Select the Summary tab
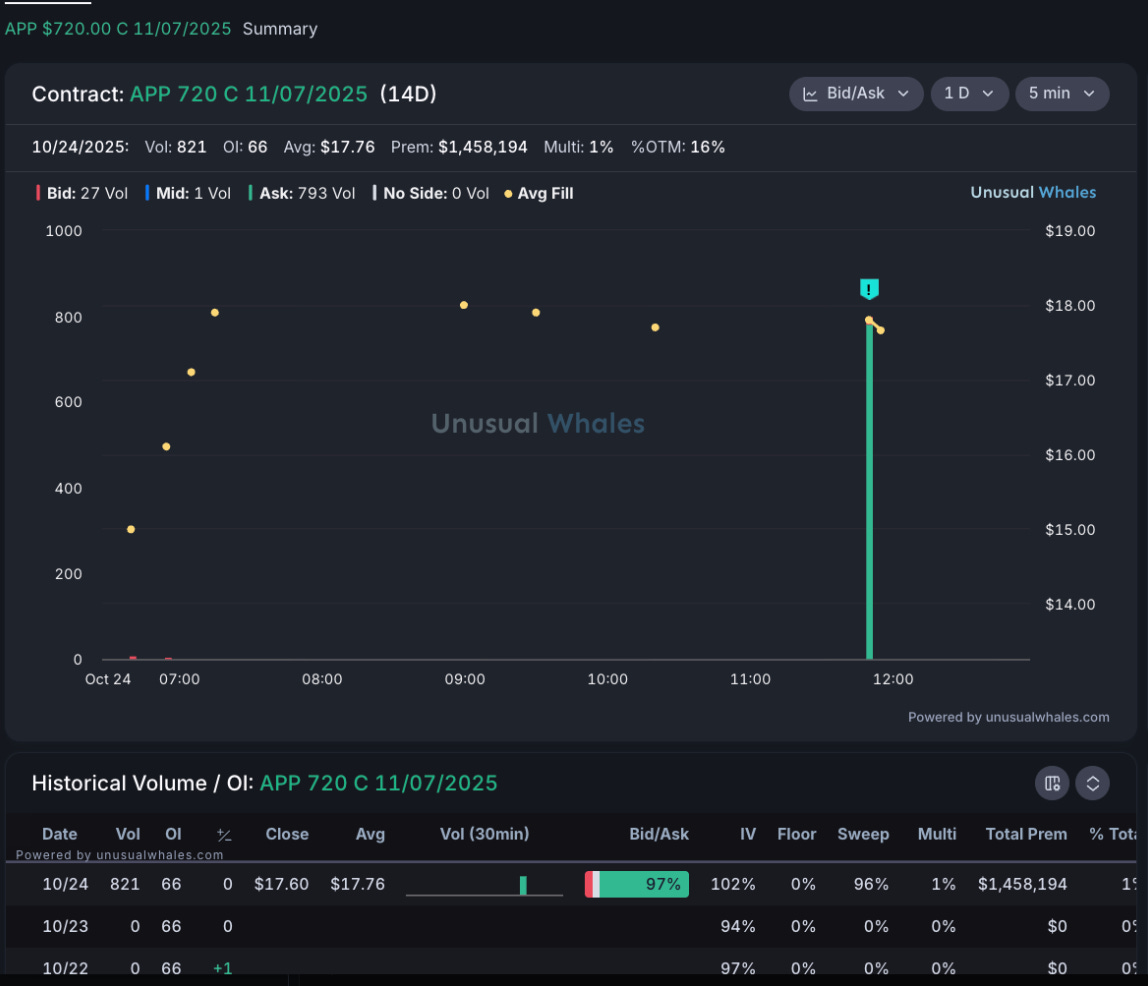1148x986 pixels. tap(280, 29)
